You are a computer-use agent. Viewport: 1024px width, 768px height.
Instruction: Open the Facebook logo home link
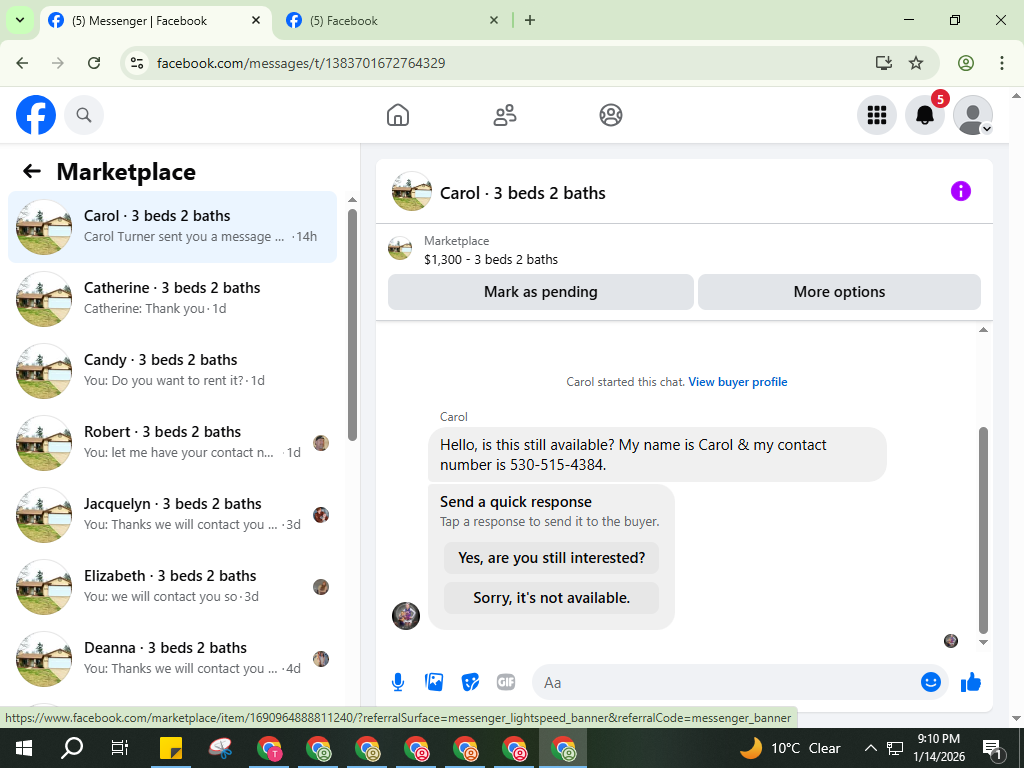coord(36,115)
